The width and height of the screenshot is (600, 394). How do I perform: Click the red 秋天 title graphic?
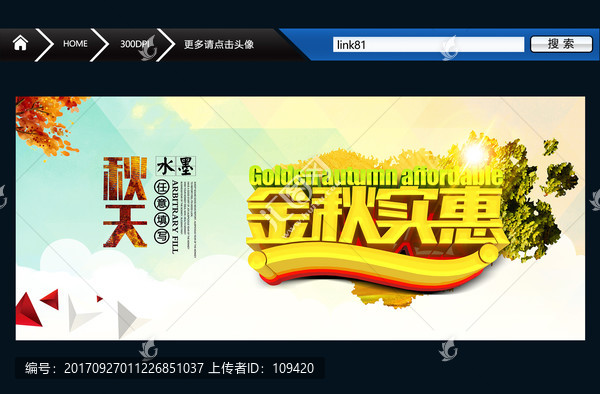pyautogui.click(x=125, y=202)
